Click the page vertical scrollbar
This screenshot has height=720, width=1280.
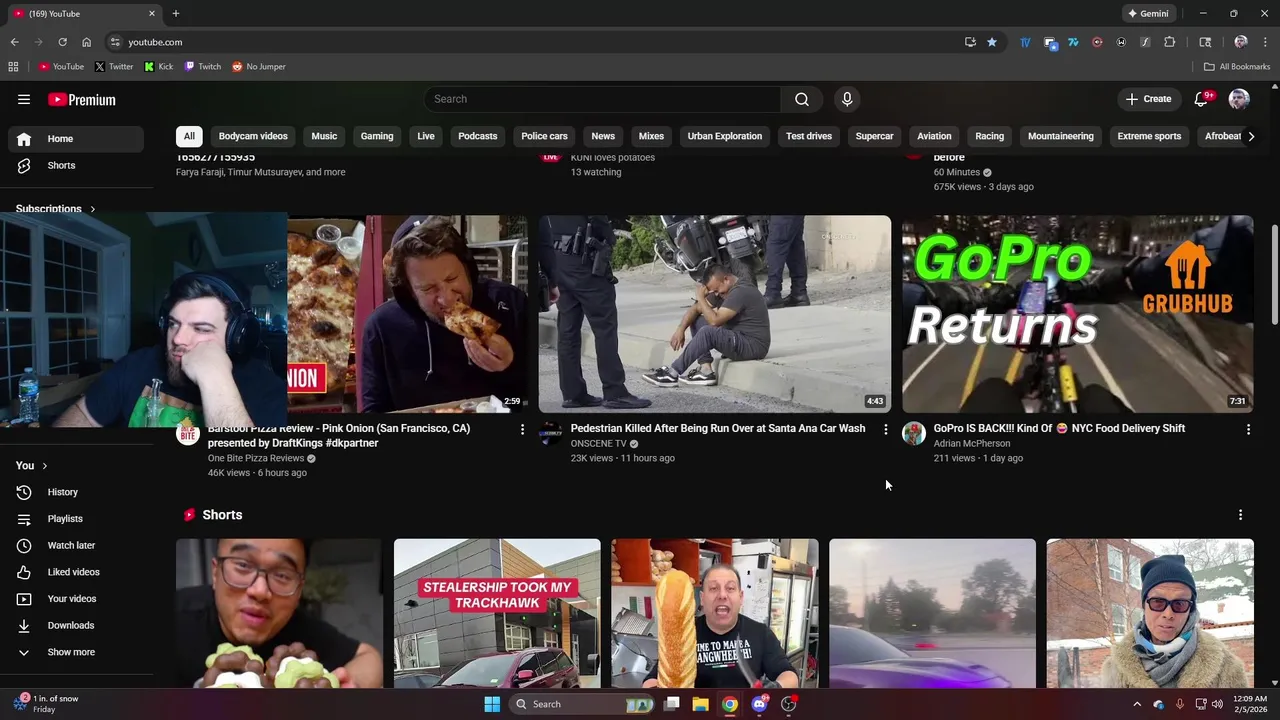click(1274, 275)
